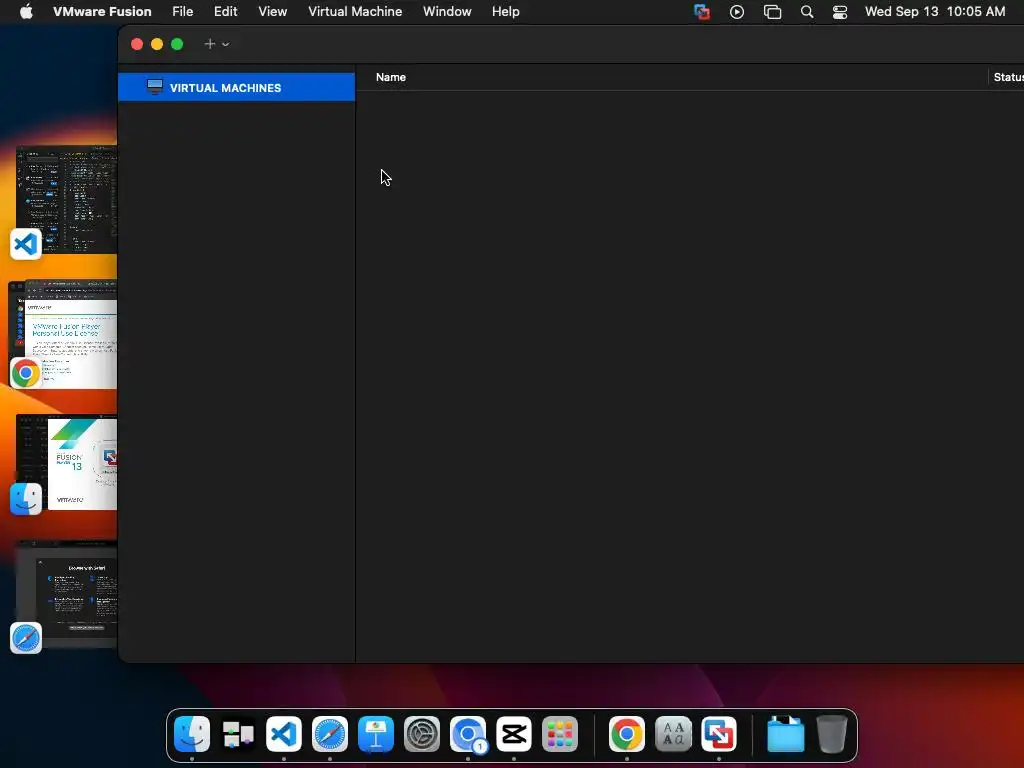
Task: Open the Window menu
Action: click(447, 11)
